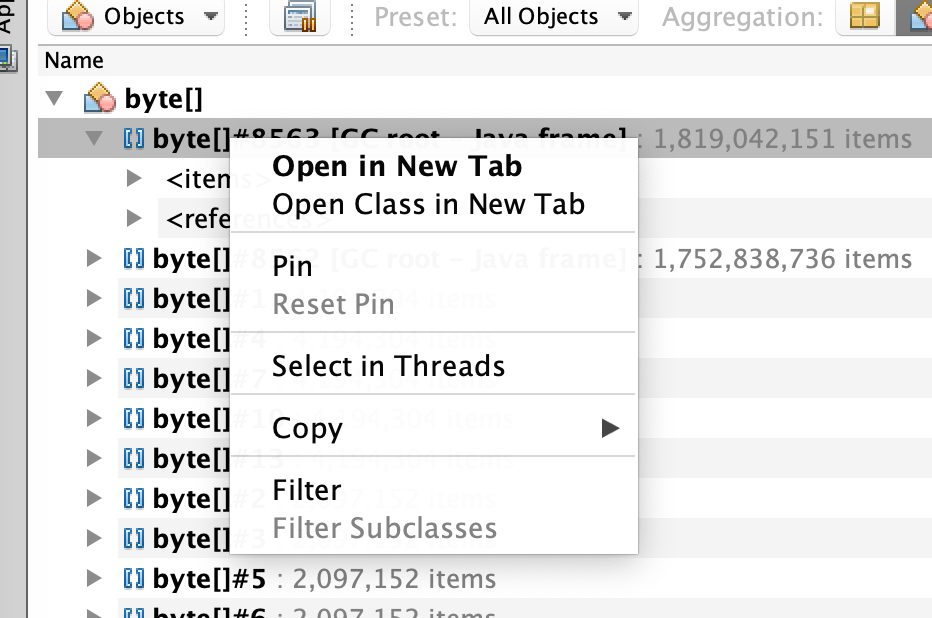This screenshot has height=618, width=932.
Task: Open the All Objects preset dropdown
Action: pos(553,16)
